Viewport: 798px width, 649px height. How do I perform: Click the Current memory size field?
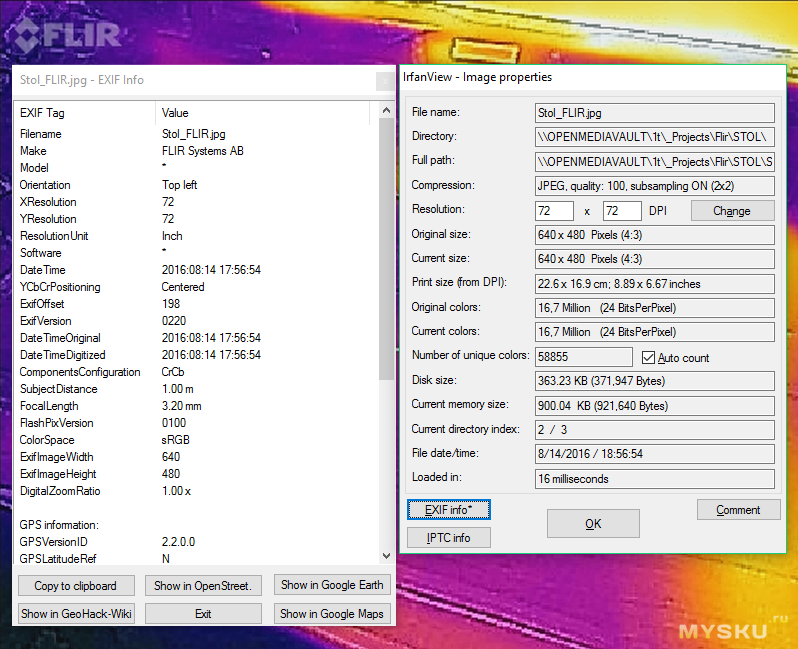[x=655, y=406]
